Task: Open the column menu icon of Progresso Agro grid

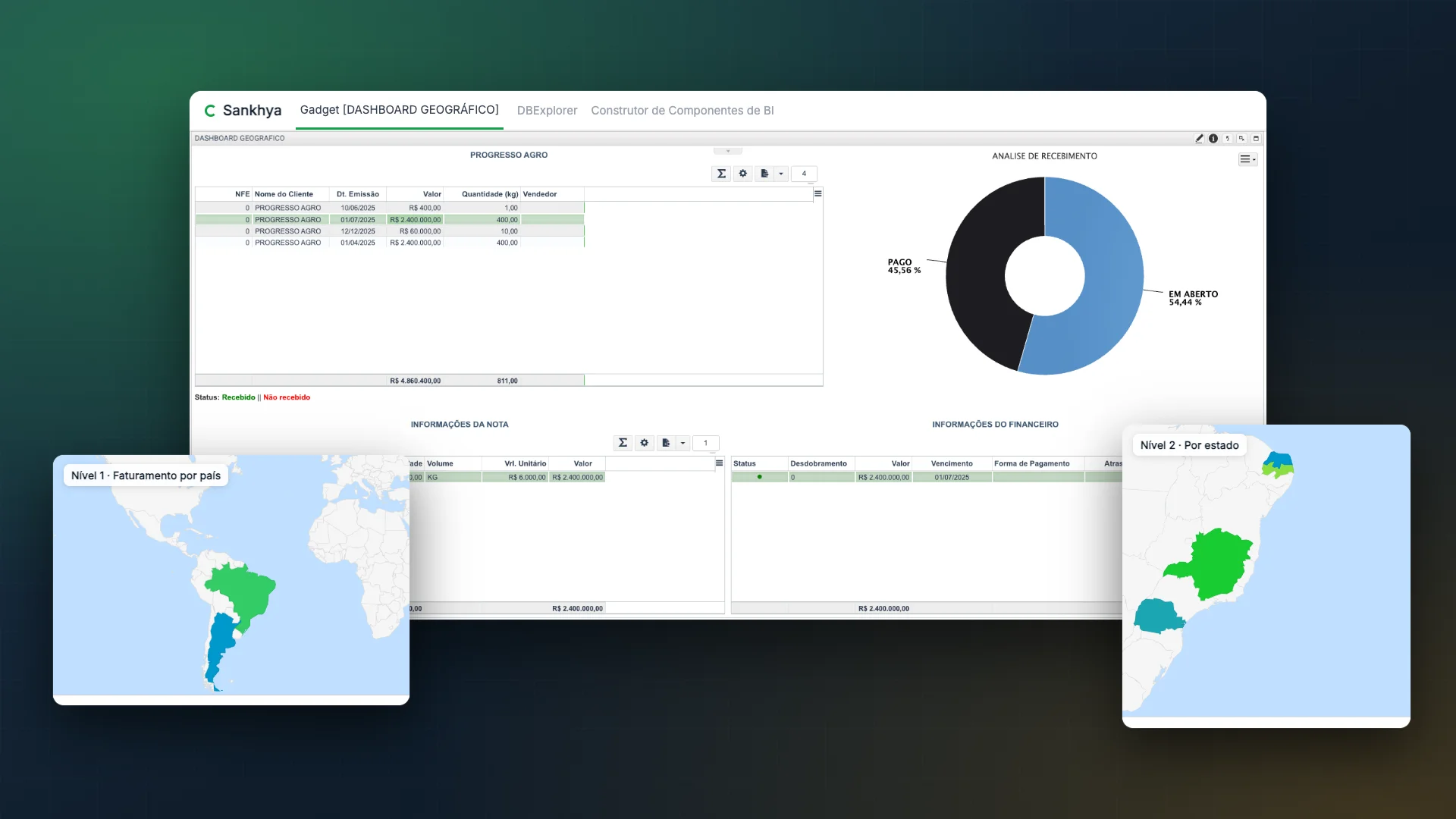Action: (x=817, y=194)
